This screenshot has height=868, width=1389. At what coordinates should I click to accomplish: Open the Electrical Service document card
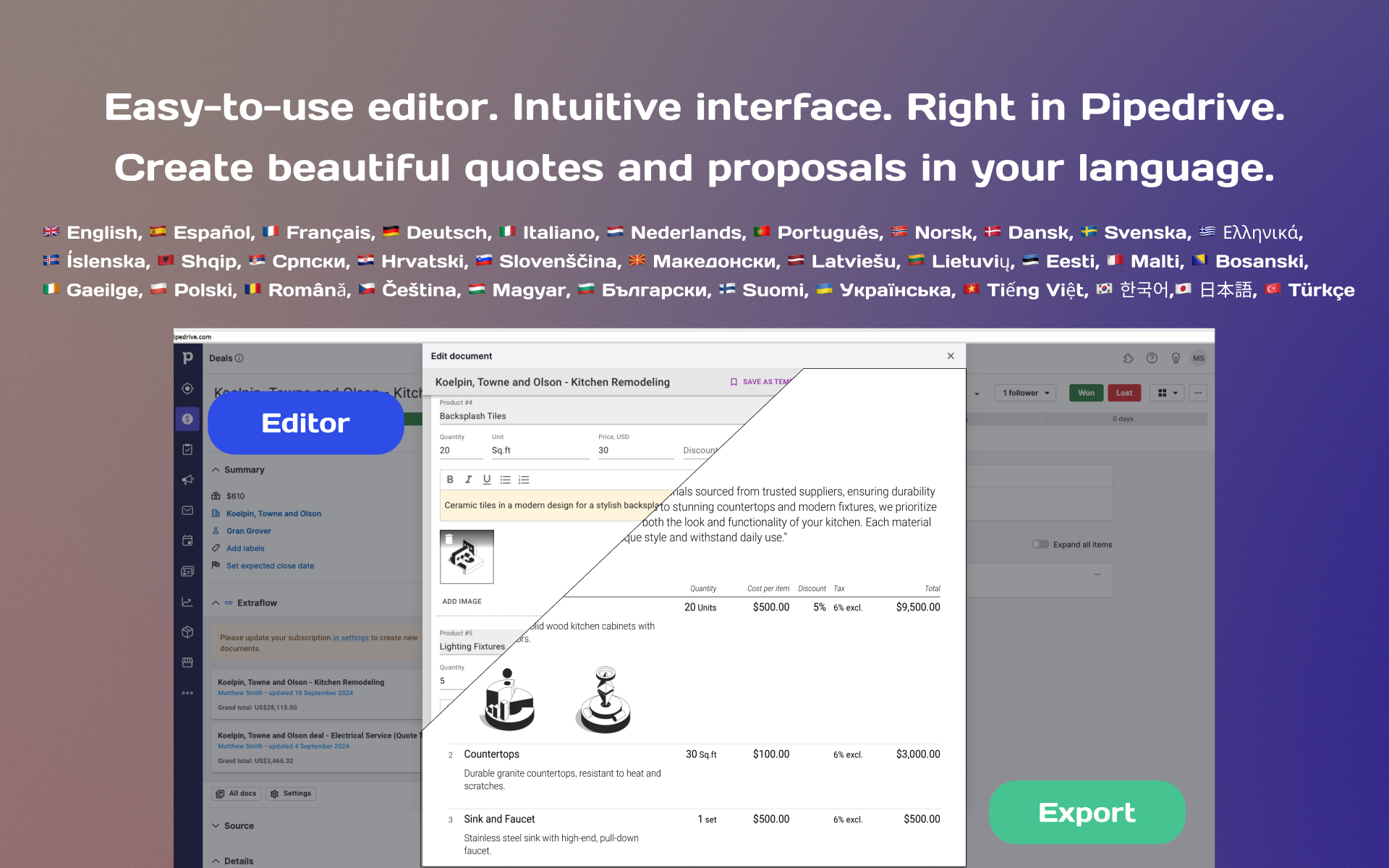click(x=318, y=747)
